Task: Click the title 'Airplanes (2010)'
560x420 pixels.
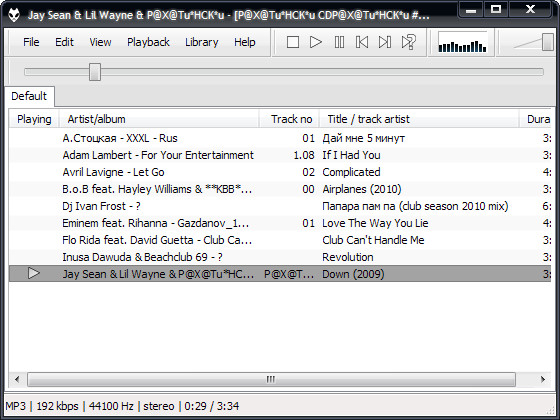Action: point(362,189)
